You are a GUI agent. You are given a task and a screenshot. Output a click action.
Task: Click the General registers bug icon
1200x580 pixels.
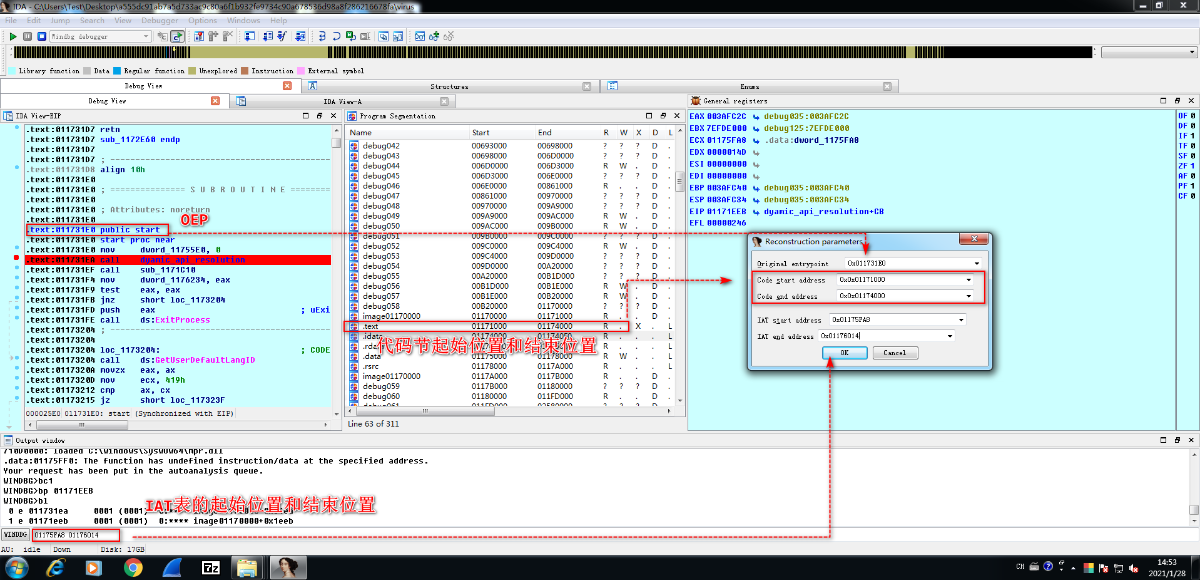tap(695, 101)
